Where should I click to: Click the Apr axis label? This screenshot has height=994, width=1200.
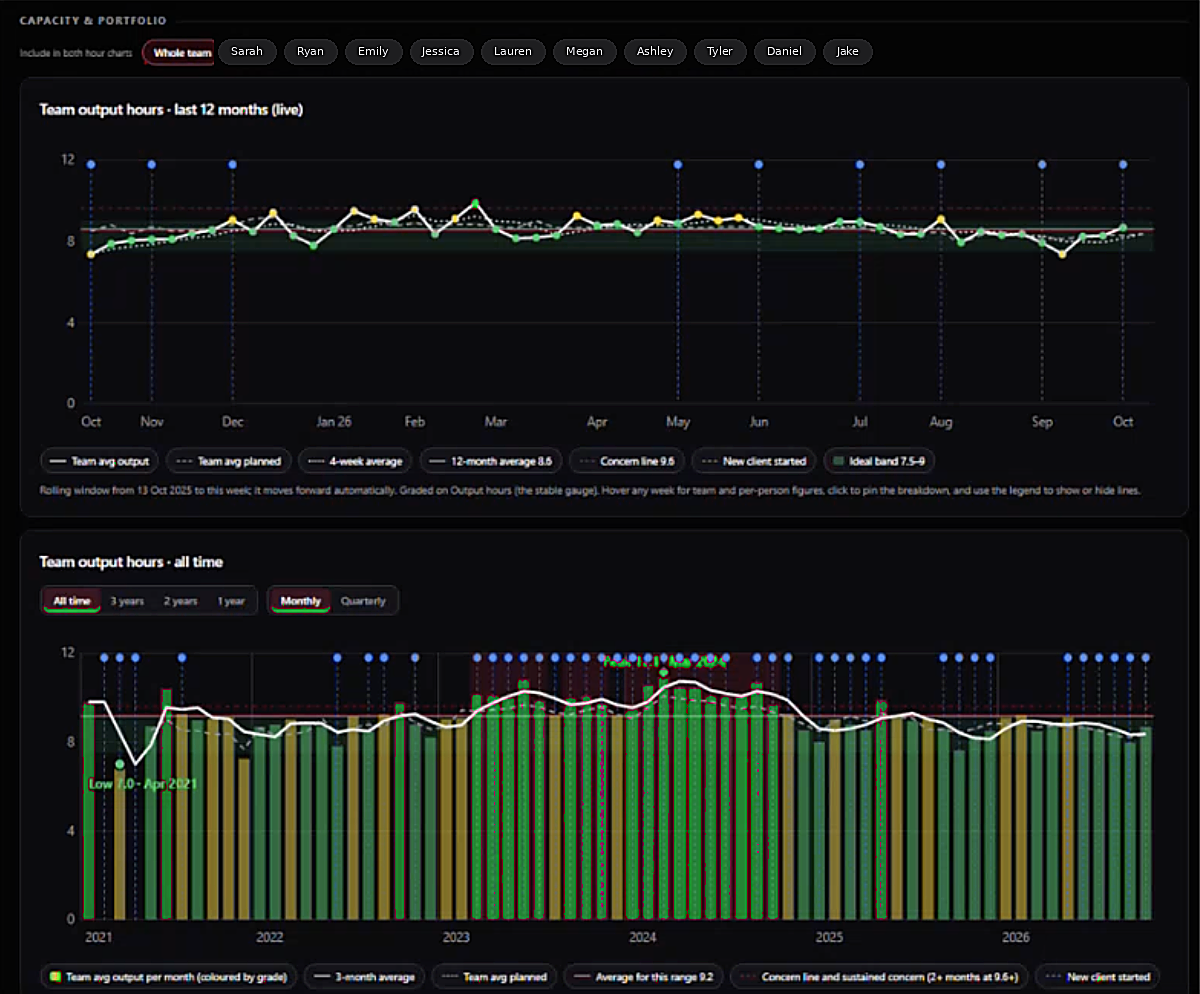(x=597, y=422)
